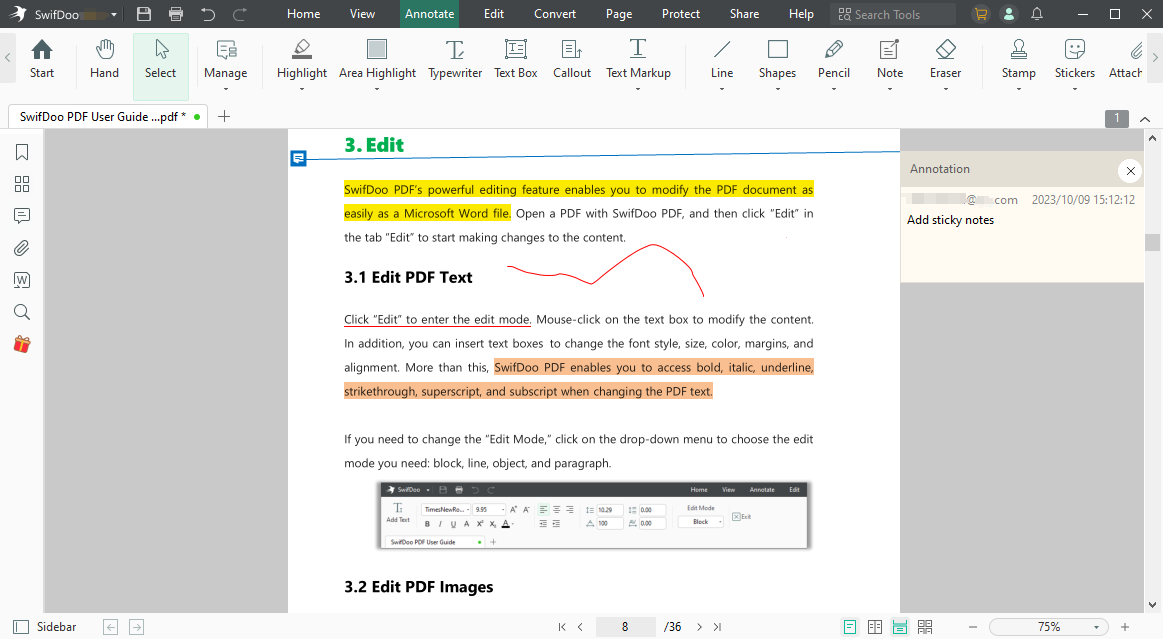Go to the last page
The height and width of the screenshot is (639, 1163).
717,627
